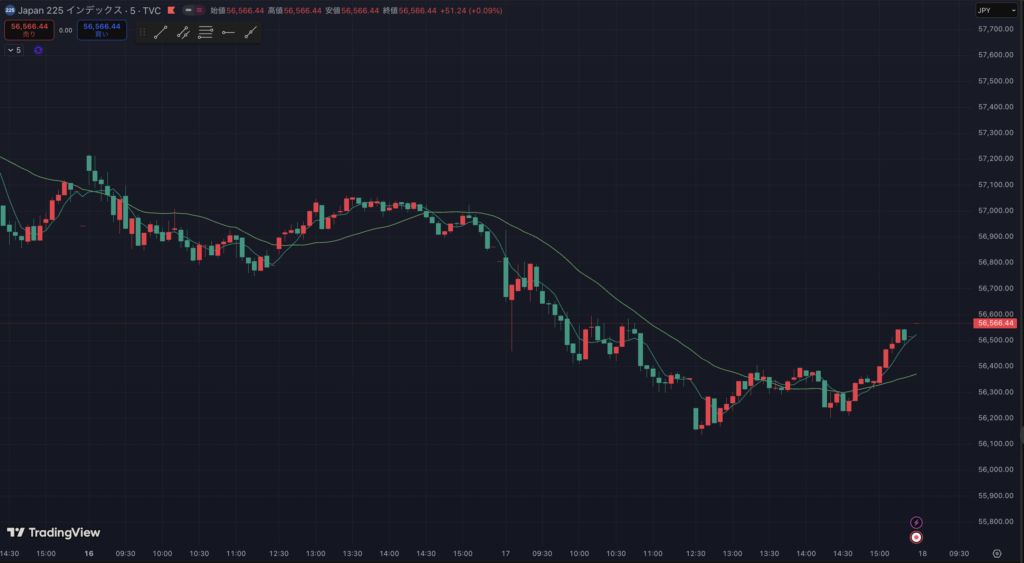Image resolution: width=1024 pixels, height=563 pixels.
Task: Click the purple lightning bolt event marker
Action: 916,522
